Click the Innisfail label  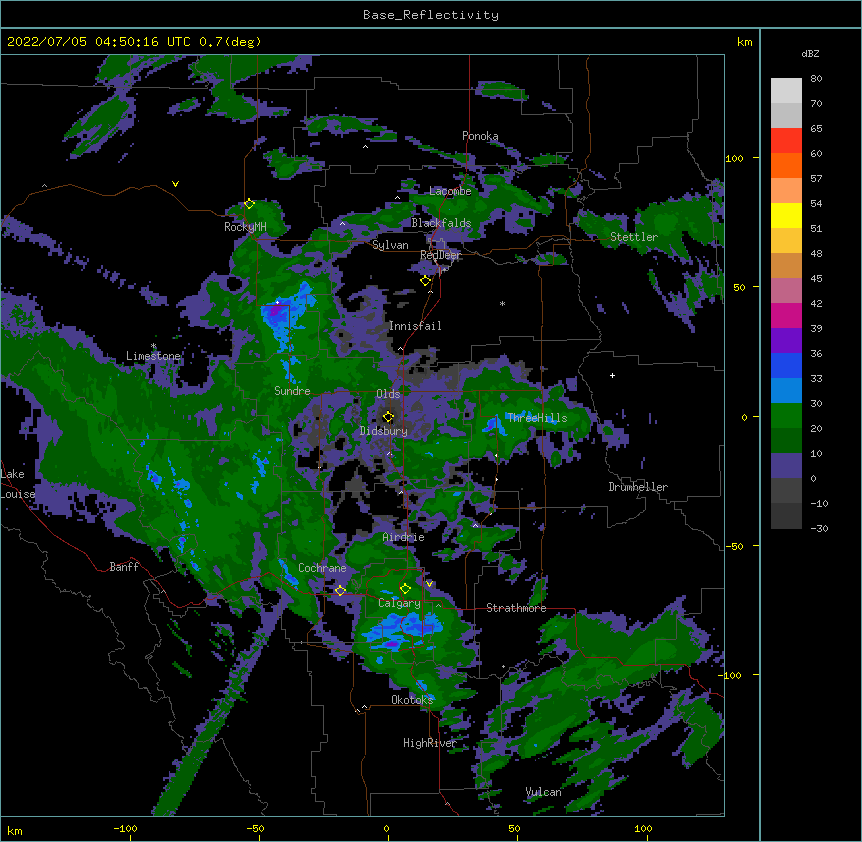[x=415, y=326]
